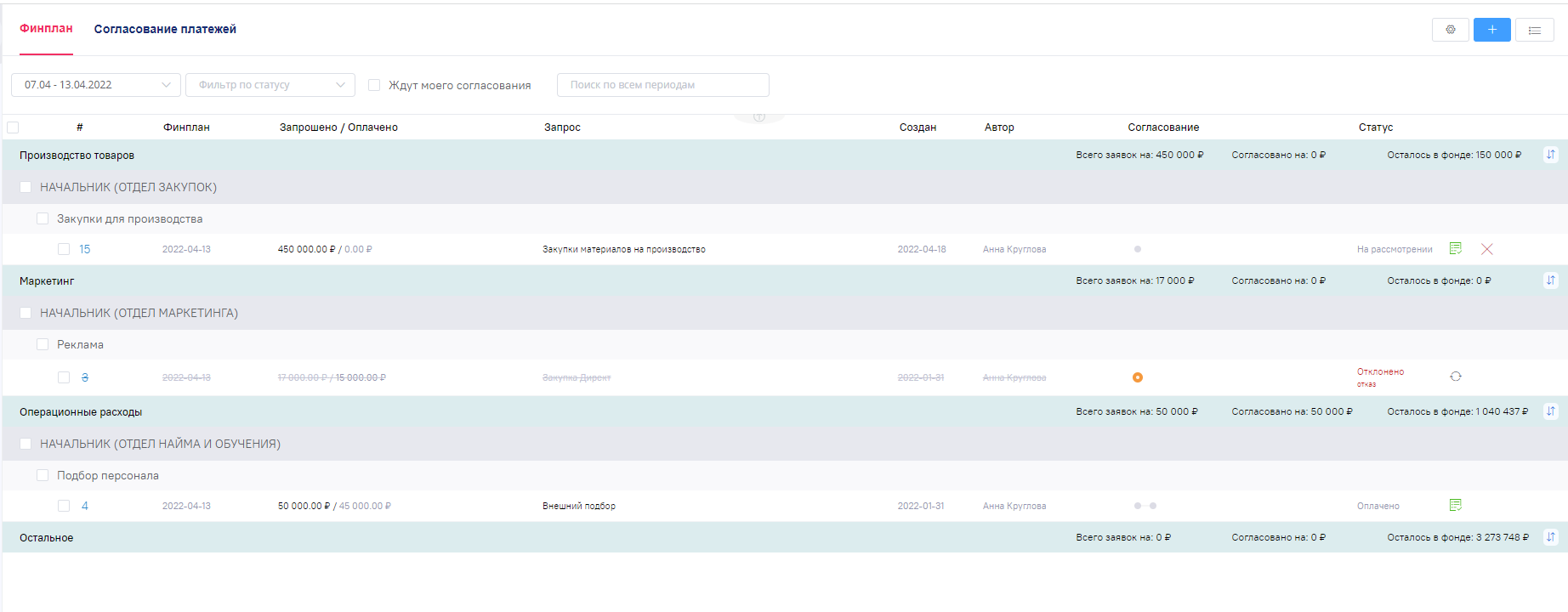Enable 'Ждут моего согласования' checkbox

click(374, 85)
